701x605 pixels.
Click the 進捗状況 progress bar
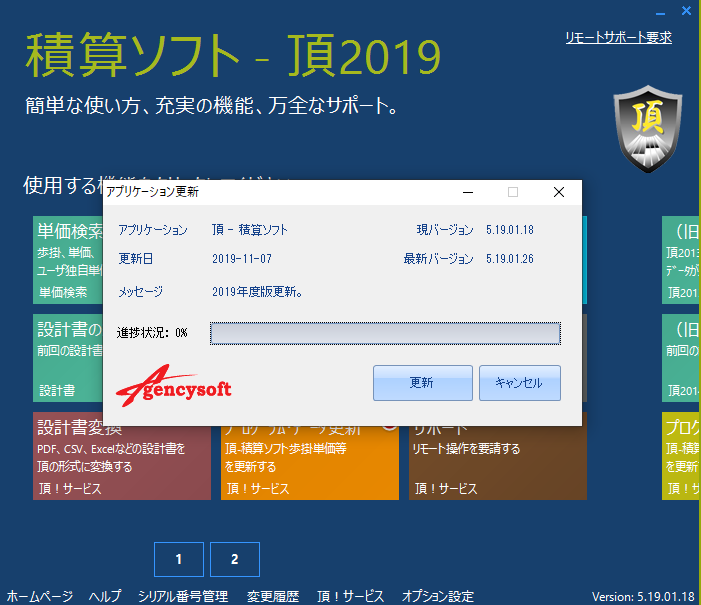(x=385, y=333)
